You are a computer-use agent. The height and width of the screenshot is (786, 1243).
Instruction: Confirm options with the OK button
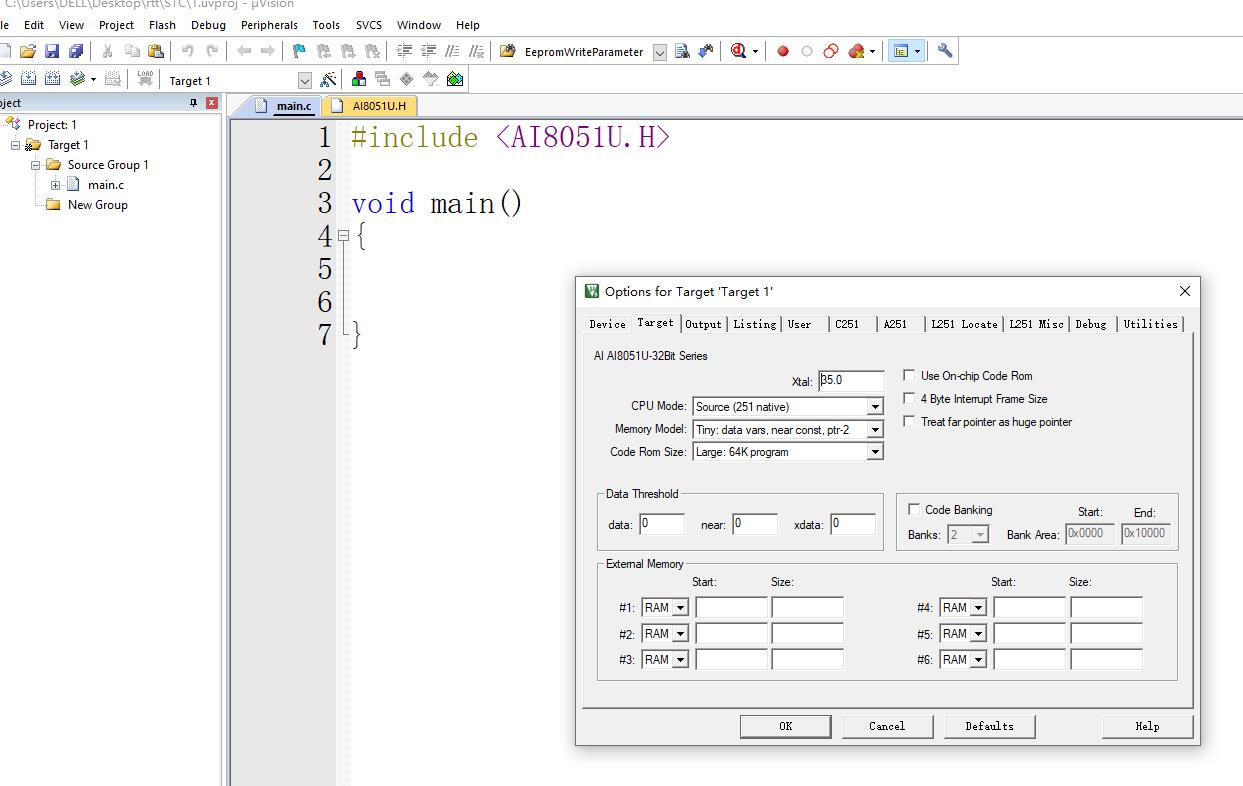[785, 726]
